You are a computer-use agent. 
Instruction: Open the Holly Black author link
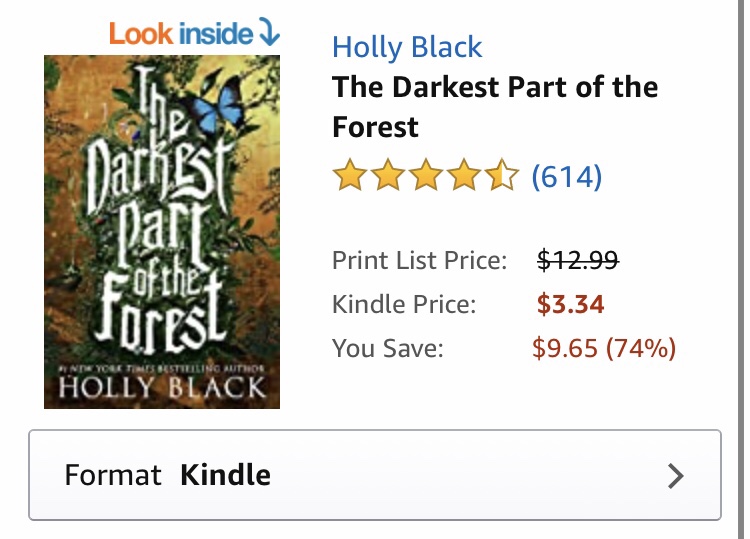coord(407,47)
